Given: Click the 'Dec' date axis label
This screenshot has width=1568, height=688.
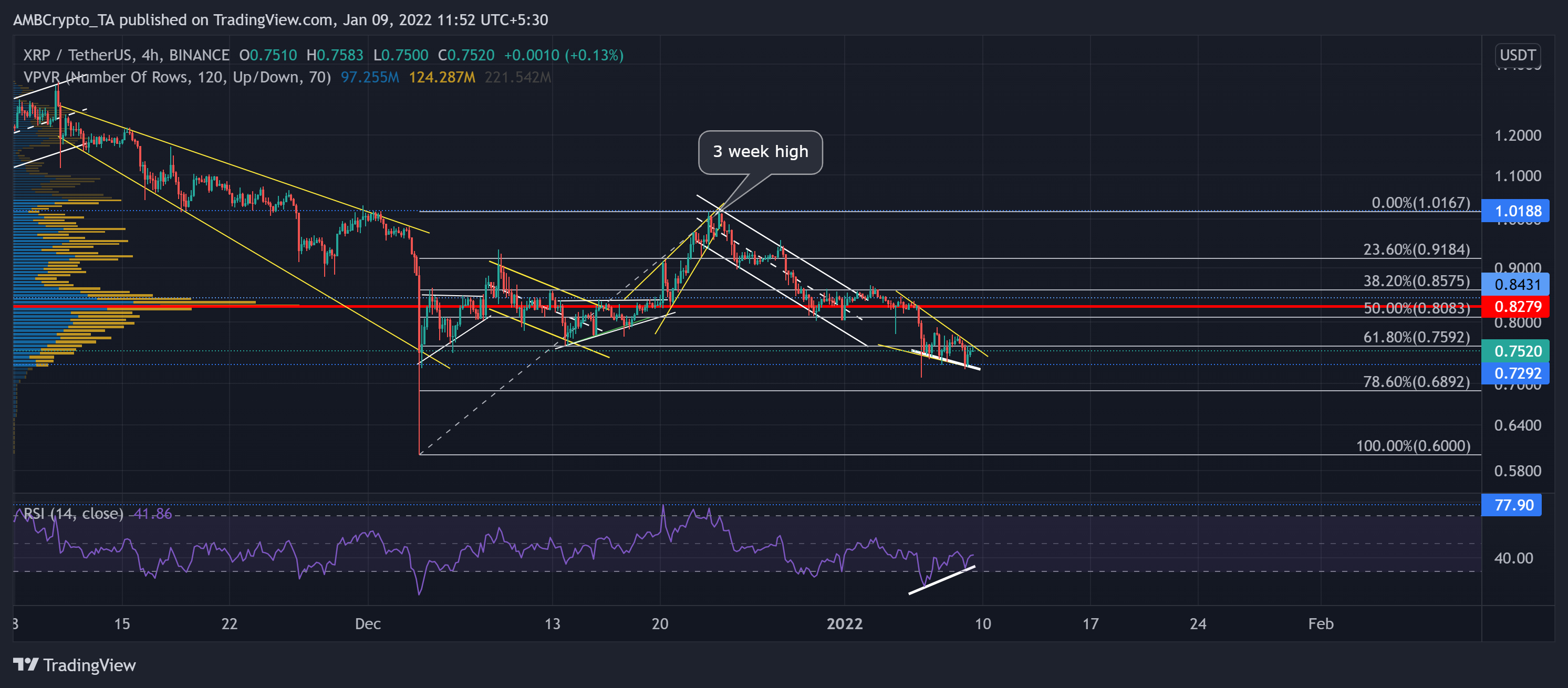Looking at the screenshot, I should pos(368,623).
